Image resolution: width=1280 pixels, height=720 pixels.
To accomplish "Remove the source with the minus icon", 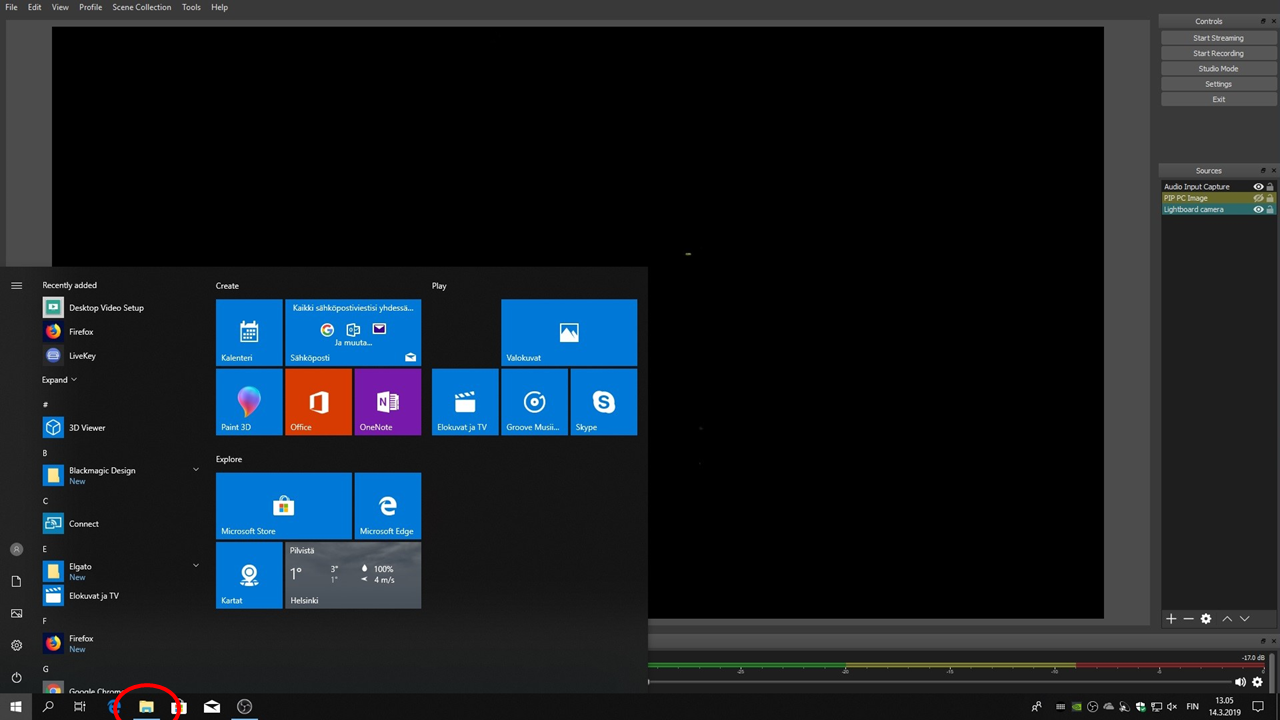I will (x=1188, y=619).
